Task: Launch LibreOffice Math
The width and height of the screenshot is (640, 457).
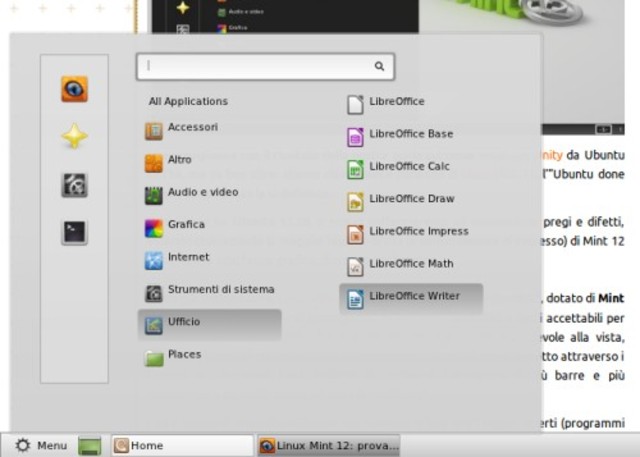Action: [x=411, y=266]
